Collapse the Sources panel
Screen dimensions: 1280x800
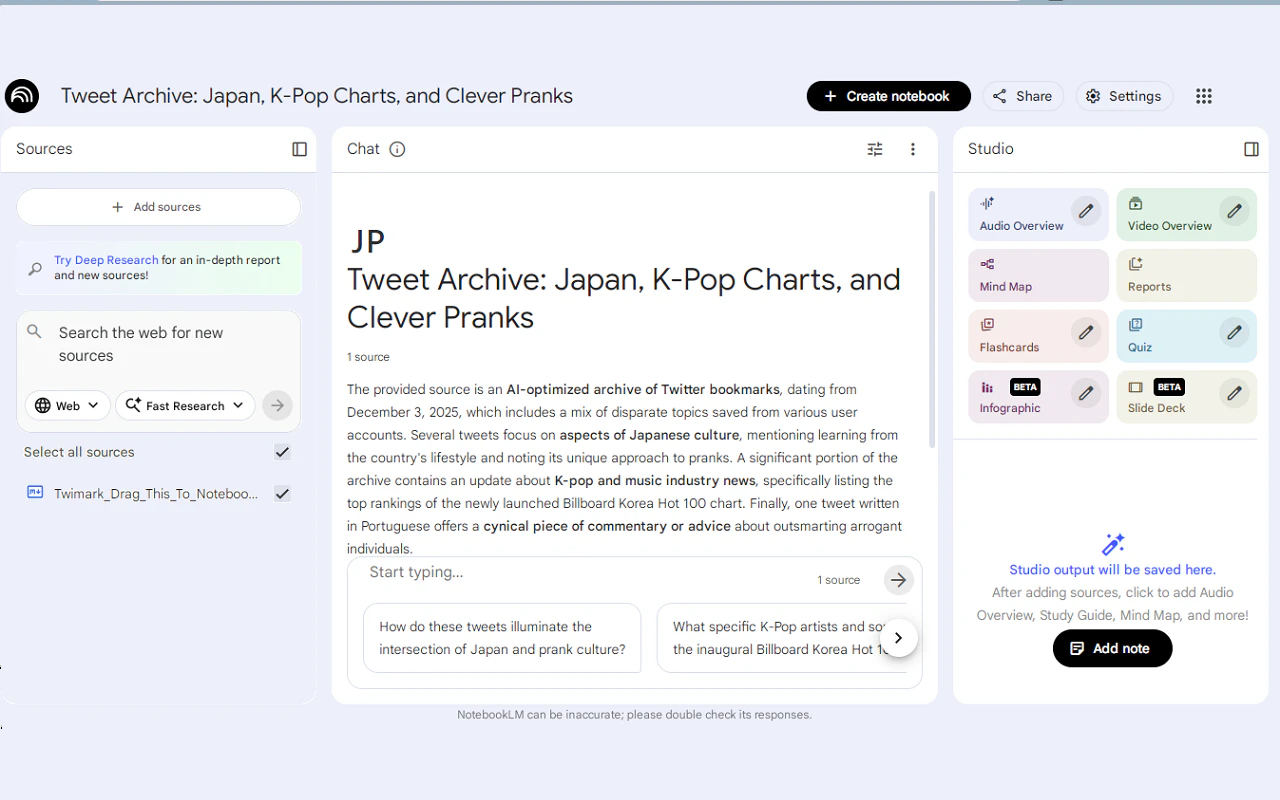click(299, 149)
